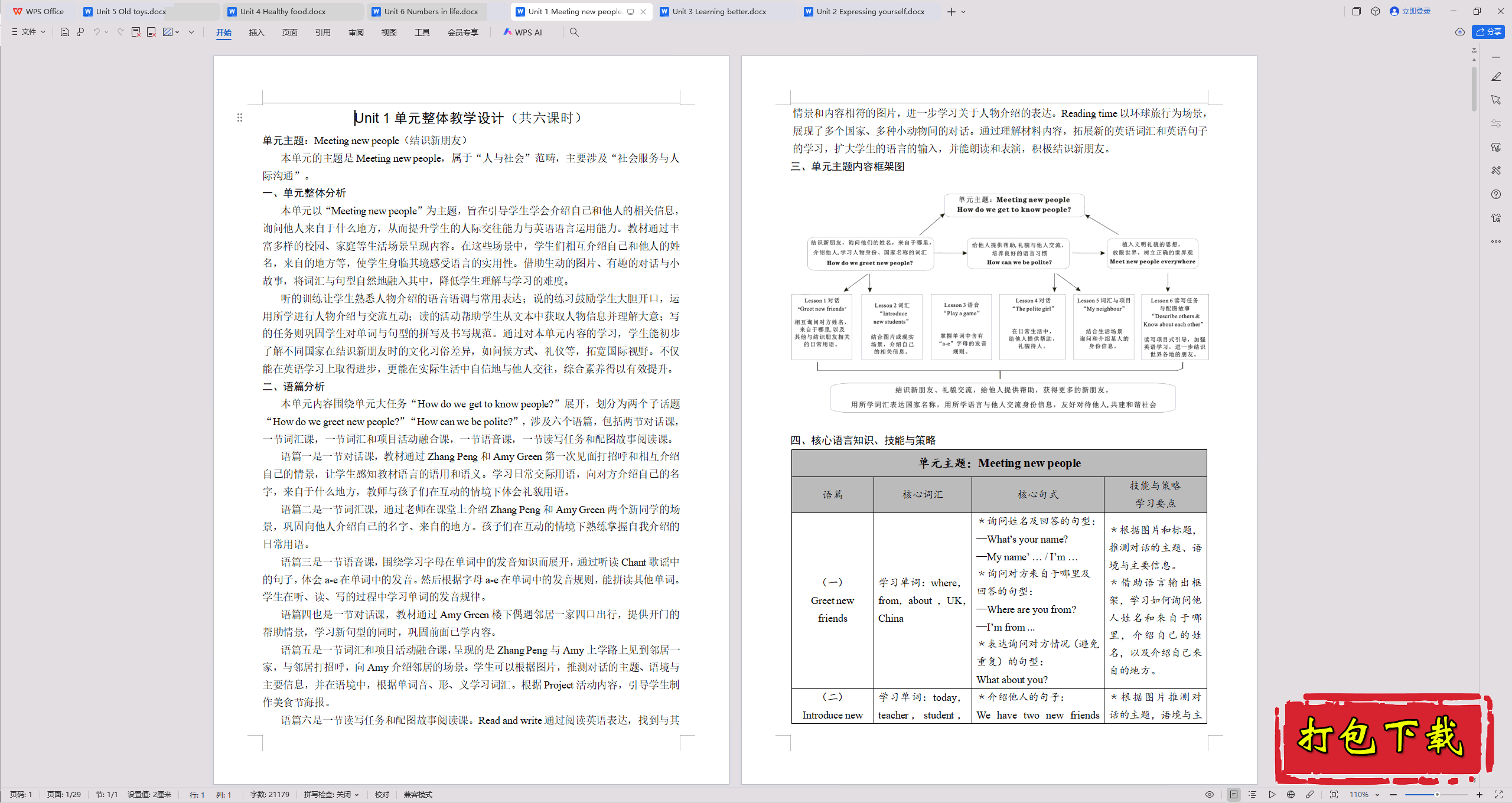Open the 视图 ribbon tab
The image size is (1512, 803).
(389, 32)
